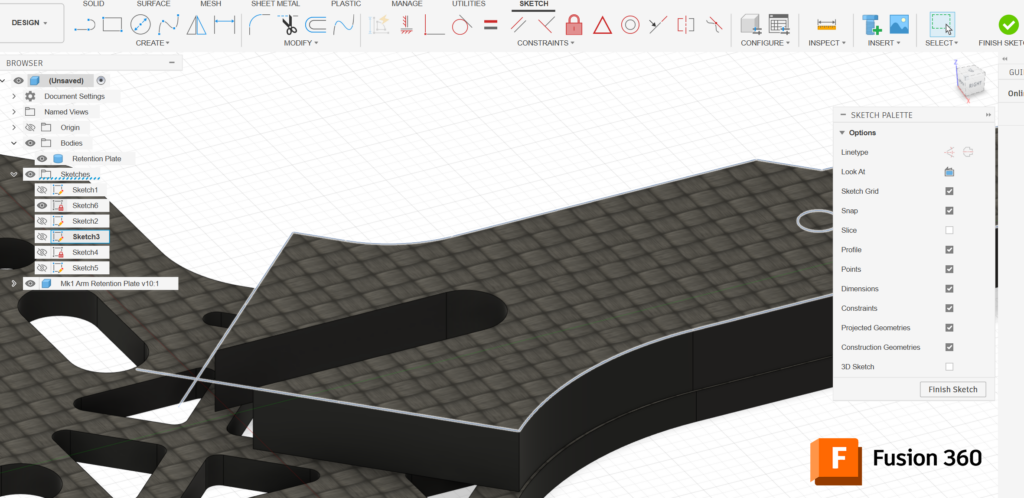Open the Change Parameters table icon

point(778,25)
